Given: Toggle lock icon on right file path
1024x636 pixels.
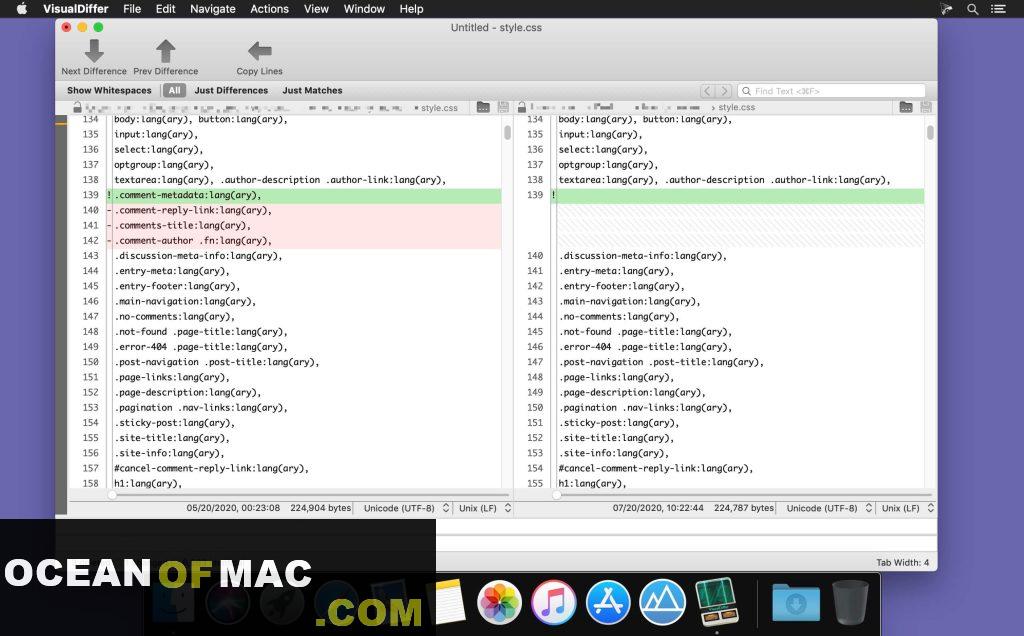Looking at the screenshot, I should [522, 107].
